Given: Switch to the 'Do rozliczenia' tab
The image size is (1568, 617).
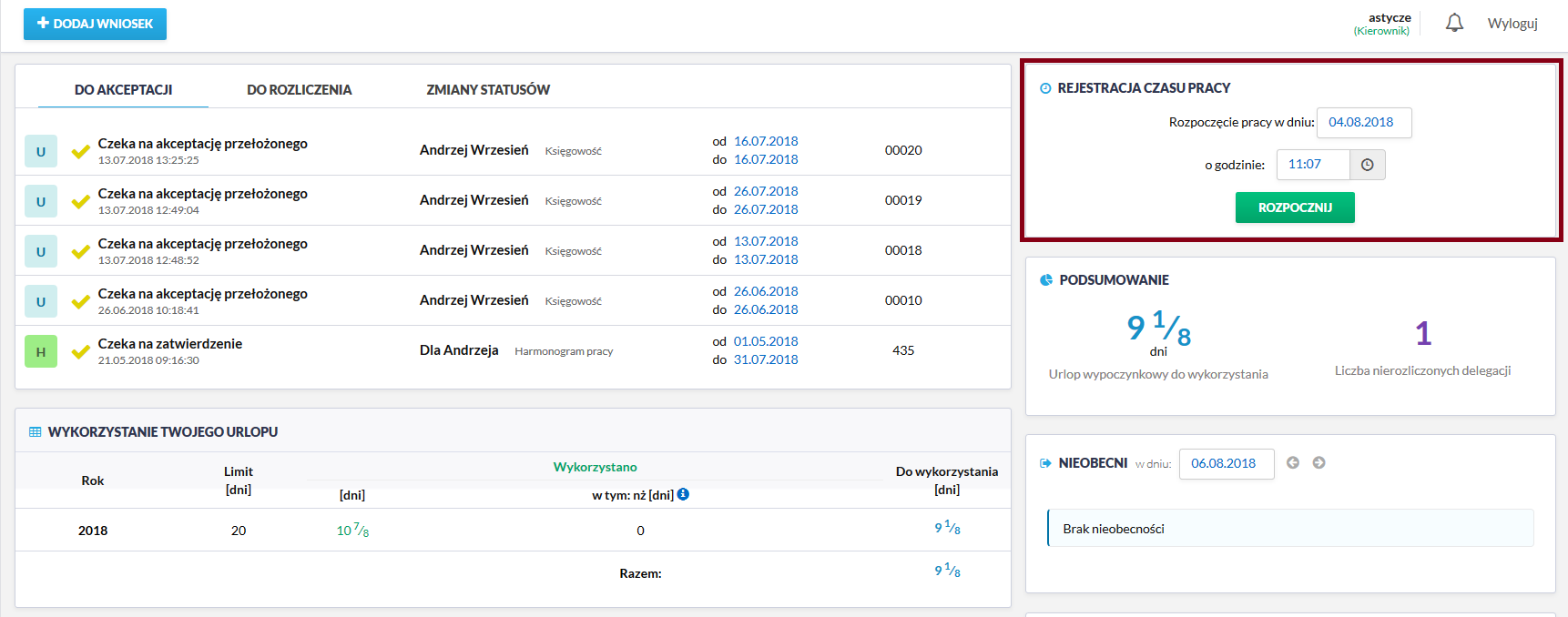Looking at the screenshot, I should (x=299, y=89).
